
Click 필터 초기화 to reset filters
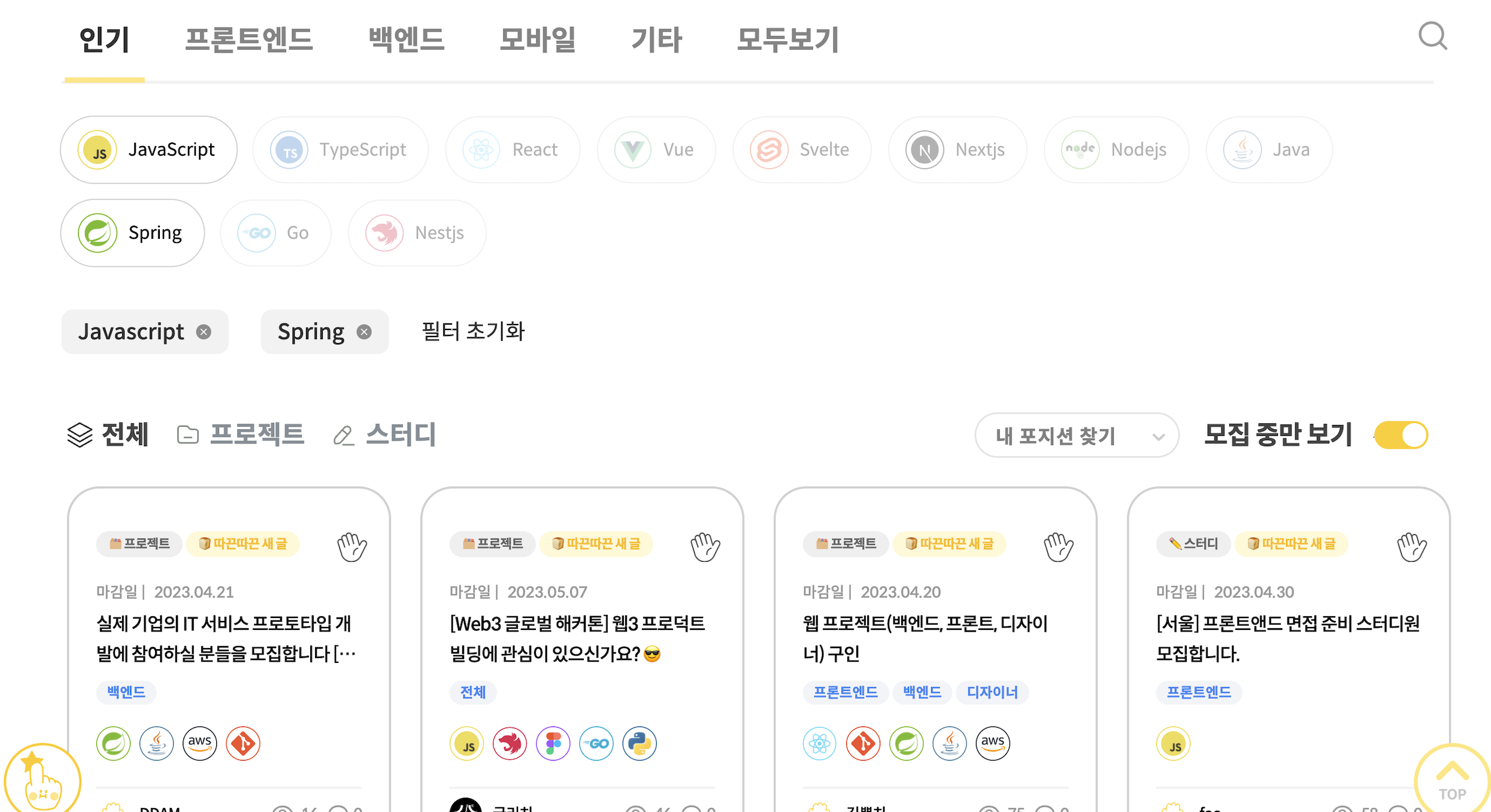[472, 331]
